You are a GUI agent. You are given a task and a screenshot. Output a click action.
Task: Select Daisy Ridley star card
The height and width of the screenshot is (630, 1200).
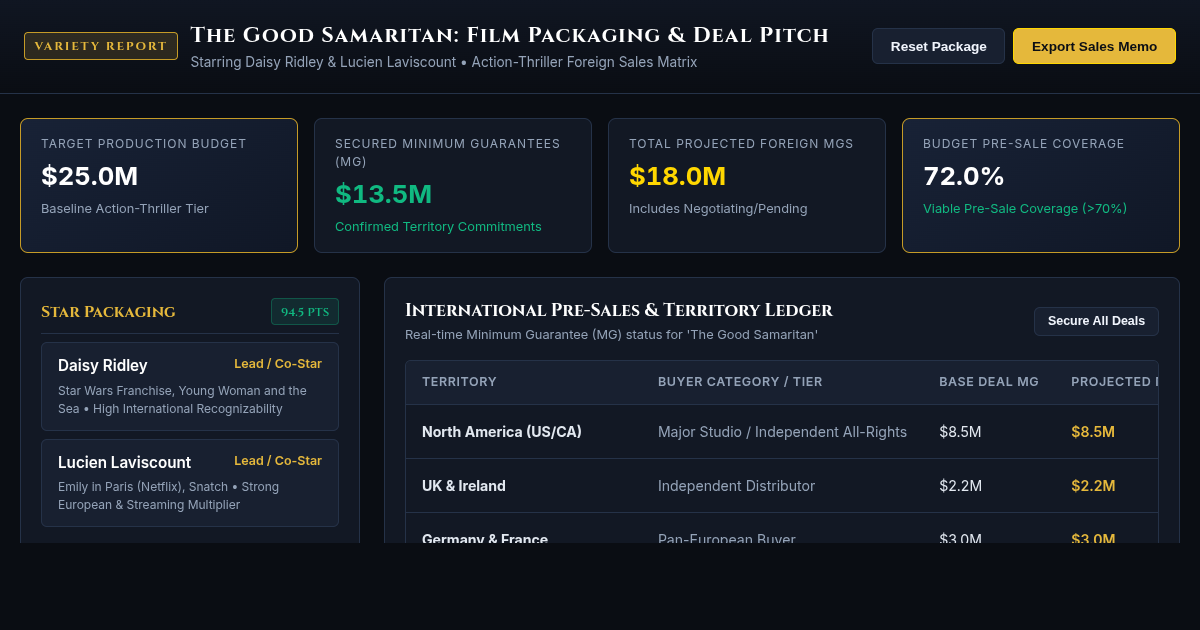[x=190, y=386]
